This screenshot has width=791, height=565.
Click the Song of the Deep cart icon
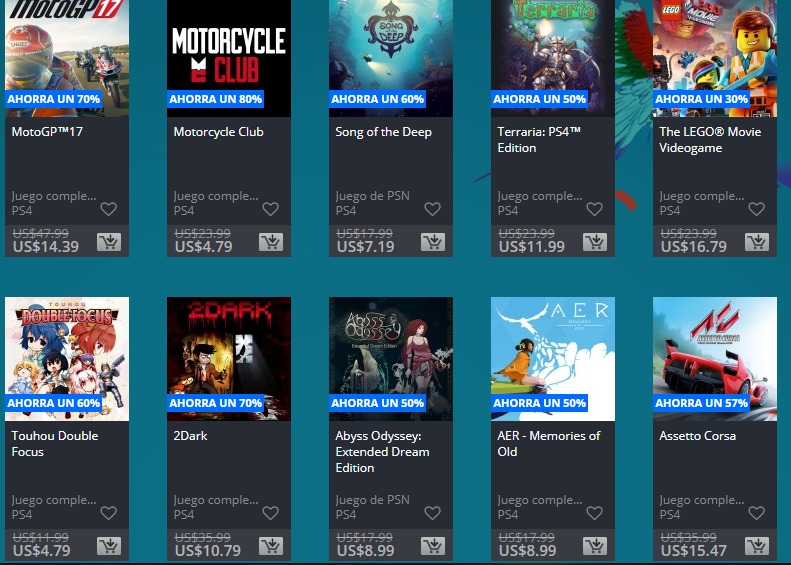(433, 243)
